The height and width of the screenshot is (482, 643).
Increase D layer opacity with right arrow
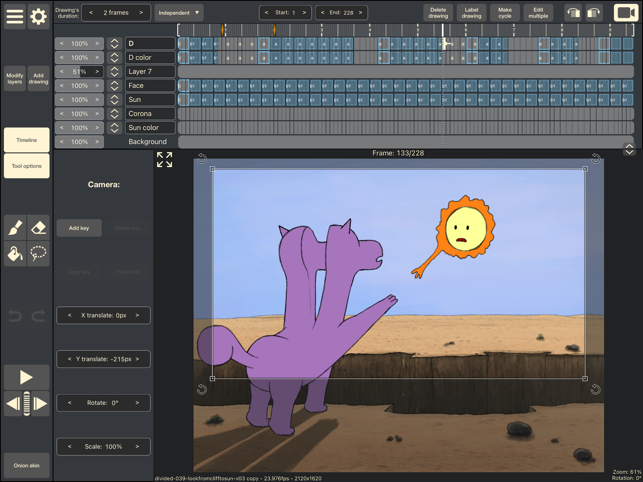(97, 43)
